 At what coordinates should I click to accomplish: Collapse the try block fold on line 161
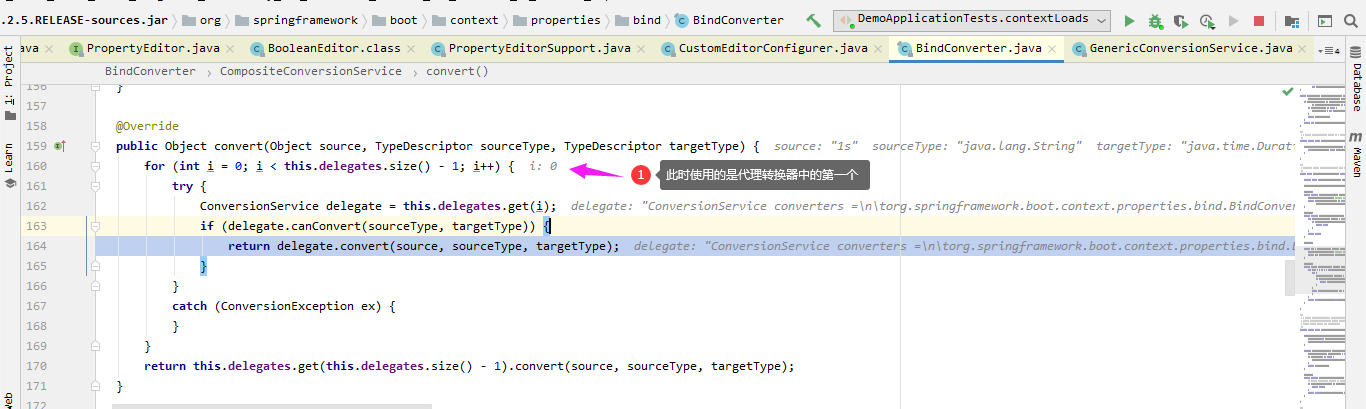97,186
